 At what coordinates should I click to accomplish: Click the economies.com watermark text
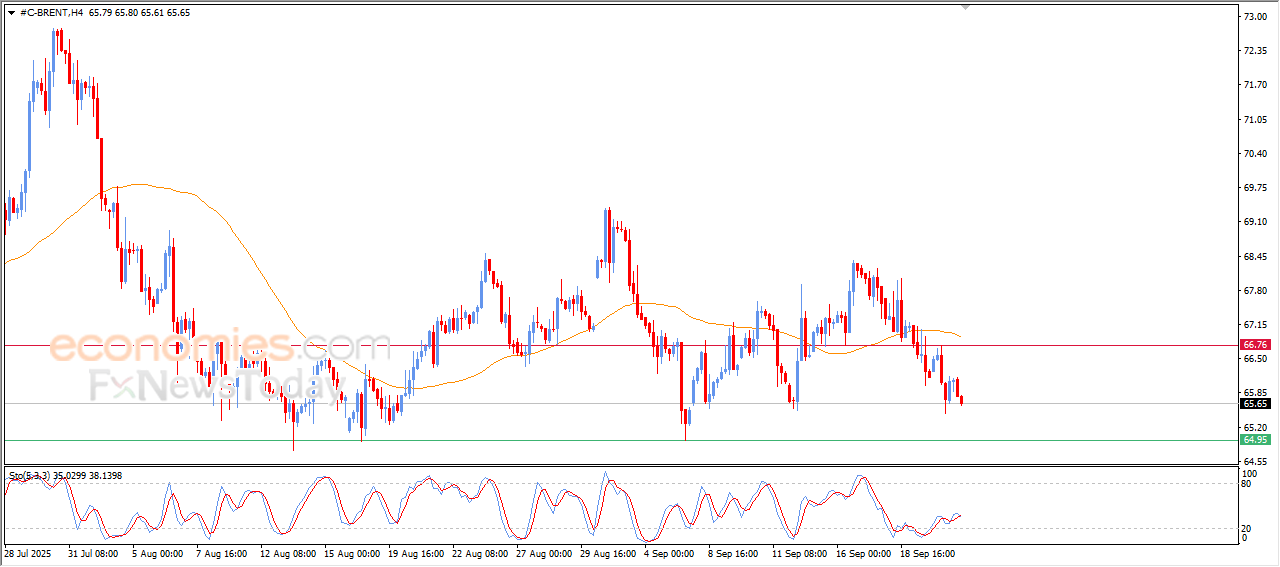(220, 348)
